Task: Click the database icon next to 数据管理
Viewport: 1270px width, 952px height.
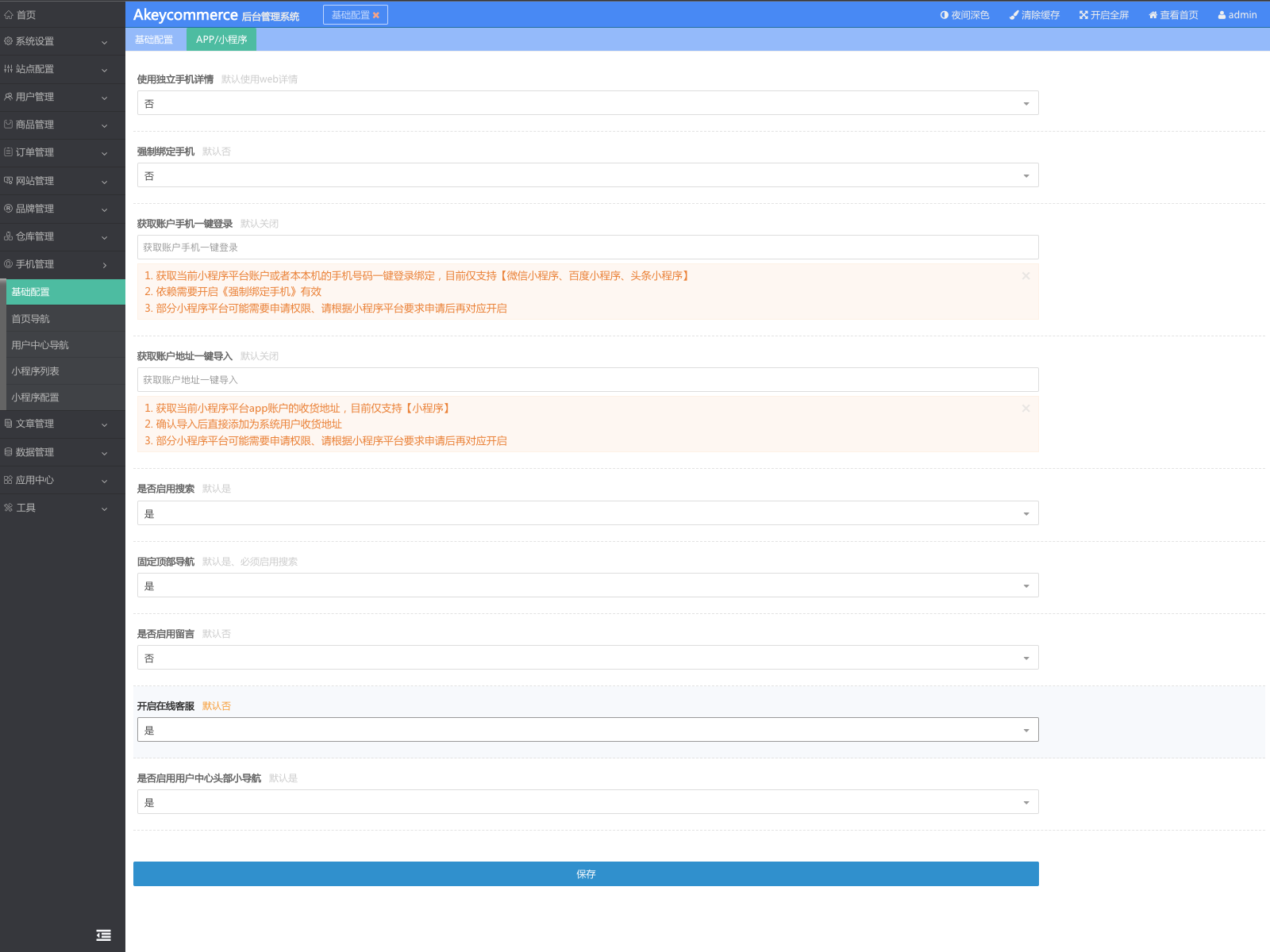Action: point(9,452)
